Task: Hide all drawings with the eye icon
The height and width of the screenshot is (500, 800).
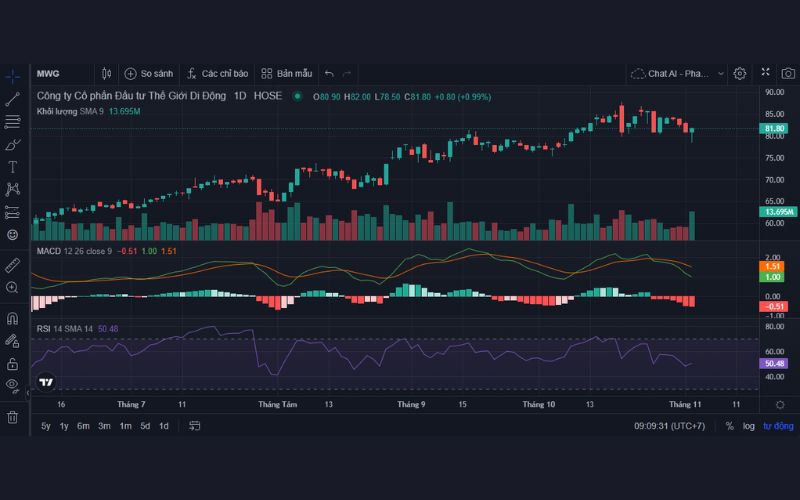Action: pos(12,385)
